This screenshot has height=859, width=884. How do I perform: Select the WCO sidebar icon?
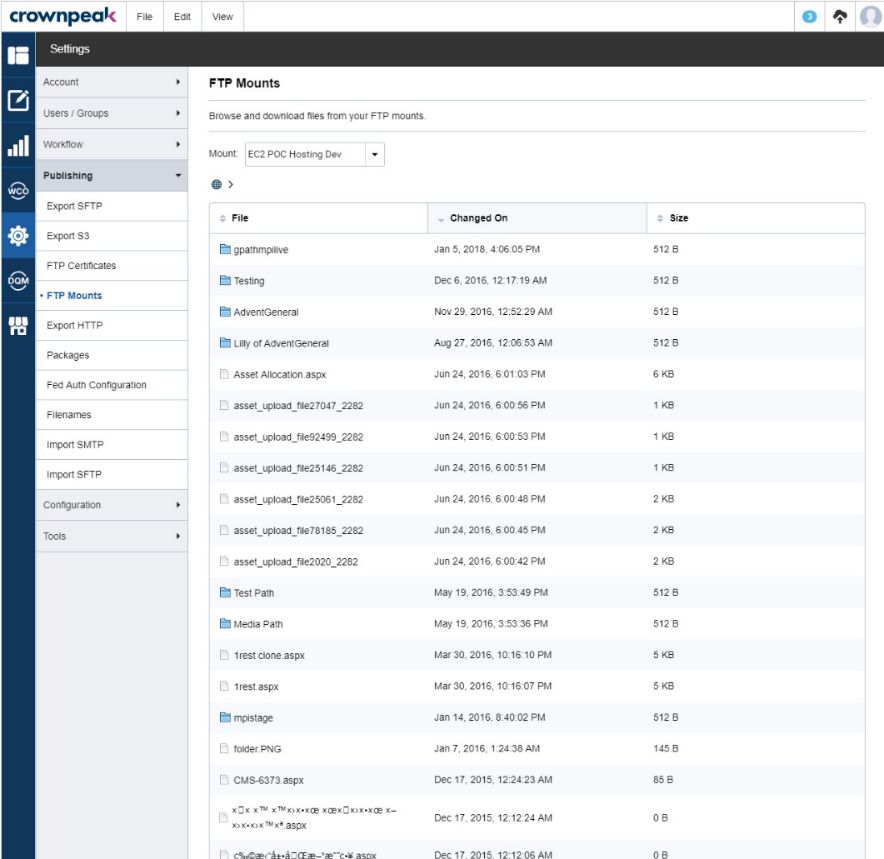(17, 191)
